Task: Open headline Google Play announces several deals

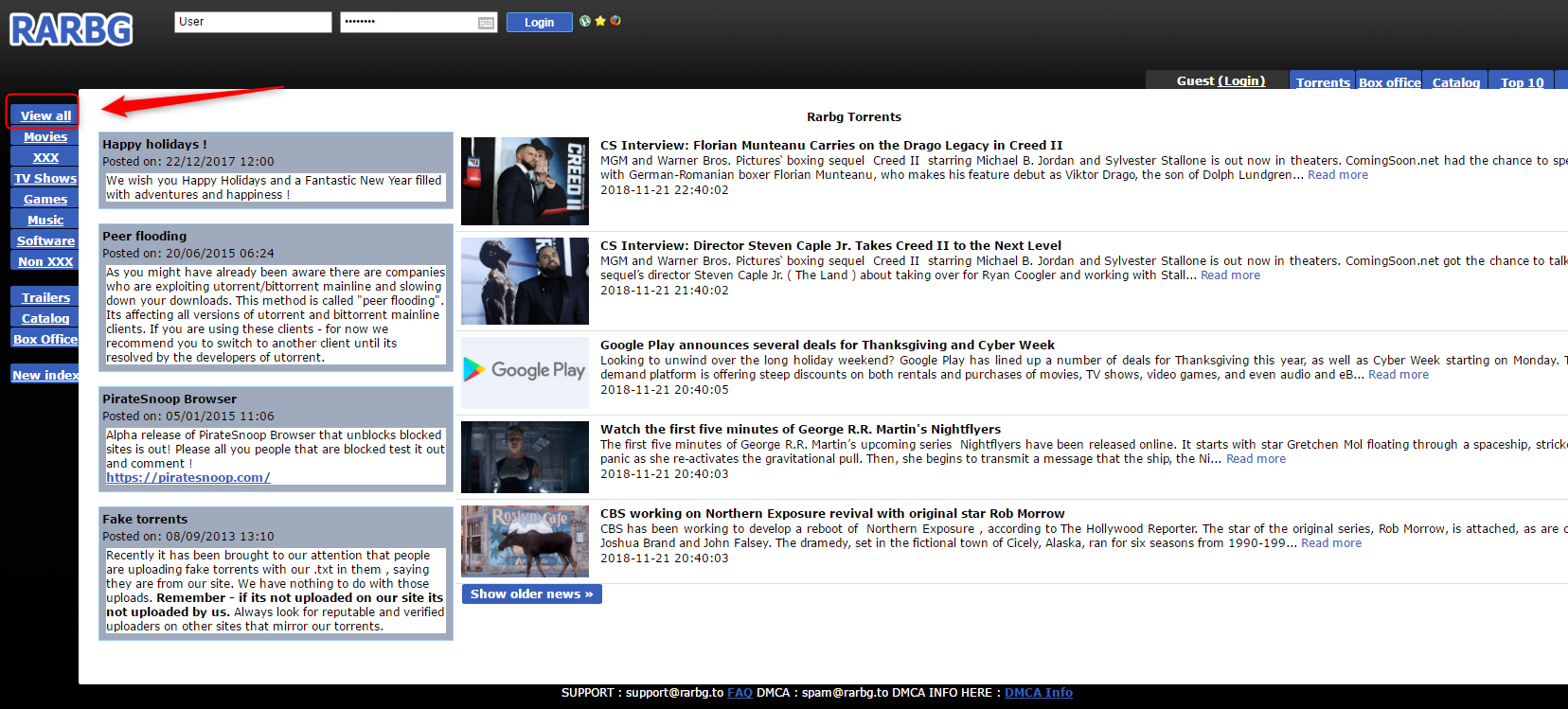Action: [828, 346]
